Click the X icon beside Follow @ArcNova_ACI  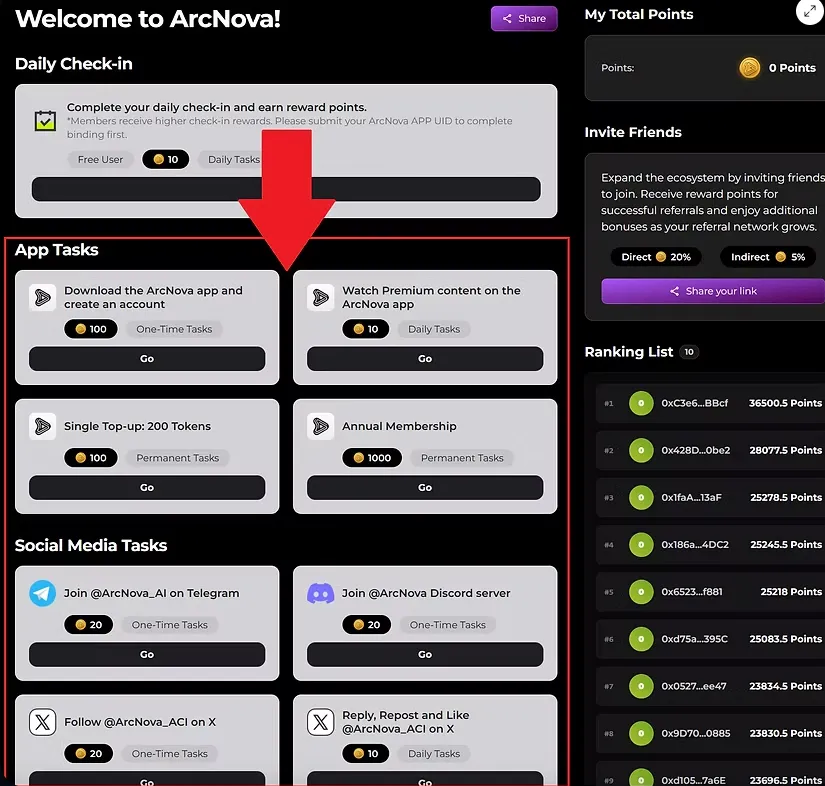click(x=43, y=722)
